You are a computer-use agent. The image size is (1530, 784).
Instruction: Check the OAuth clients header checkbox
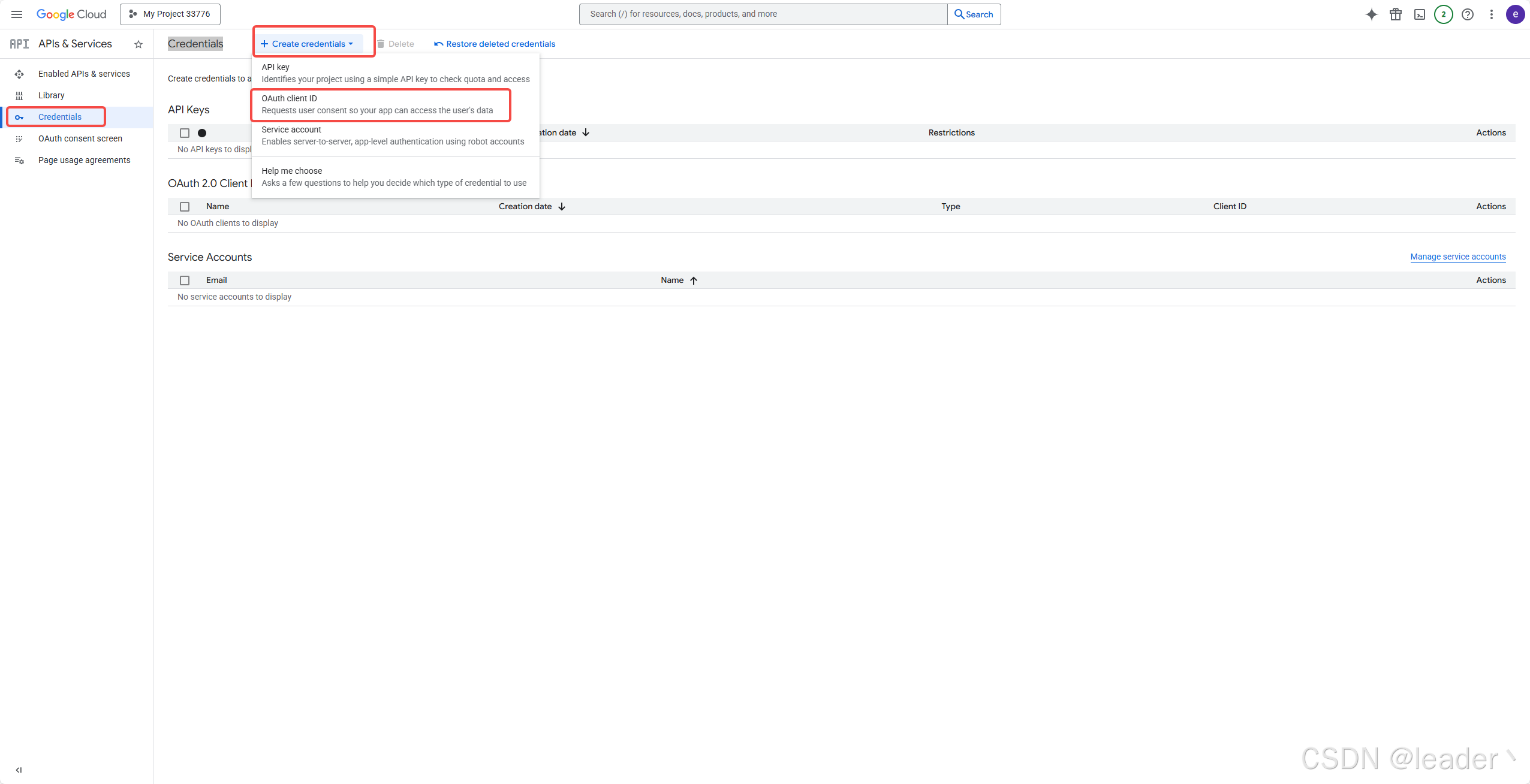coord(185,207)
